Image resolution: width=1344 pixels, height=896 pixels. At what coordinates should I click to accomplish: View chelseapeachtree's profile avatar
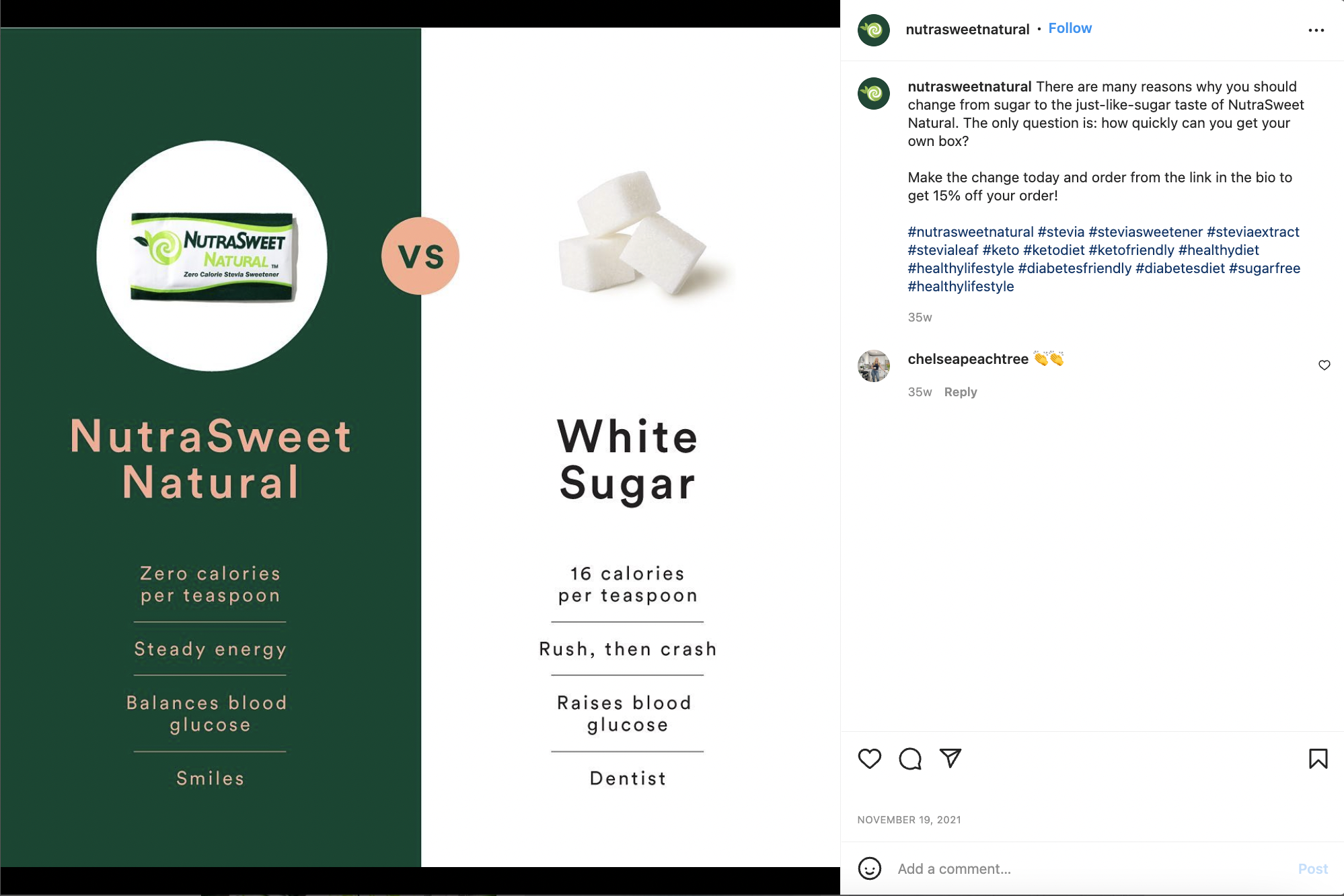click(873, 366)
